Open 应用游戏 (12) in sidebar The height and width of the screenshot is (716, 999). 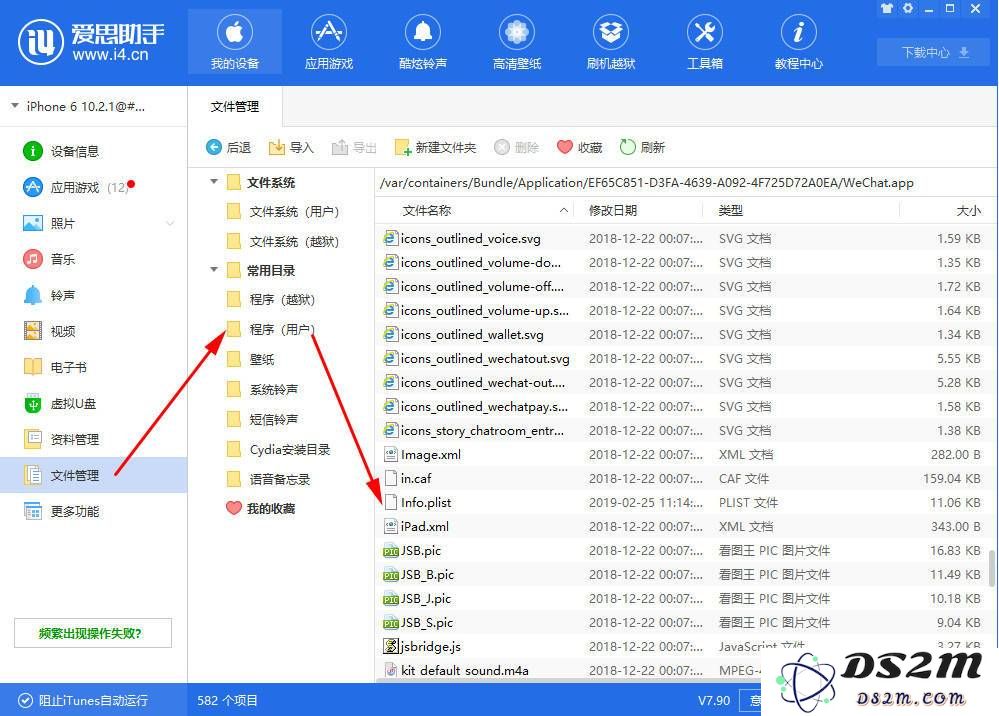(x=78, y=187)
